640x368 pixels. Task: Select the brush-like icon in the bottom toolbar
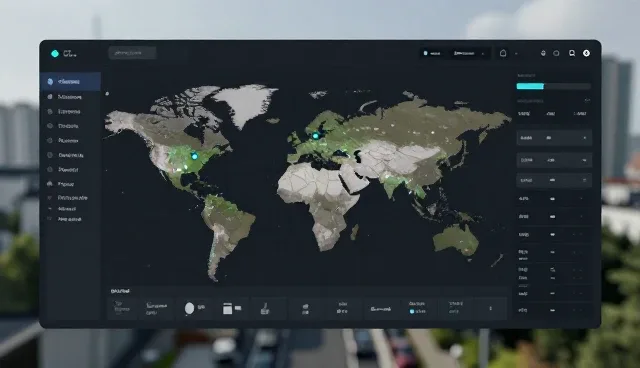(265, 309)
